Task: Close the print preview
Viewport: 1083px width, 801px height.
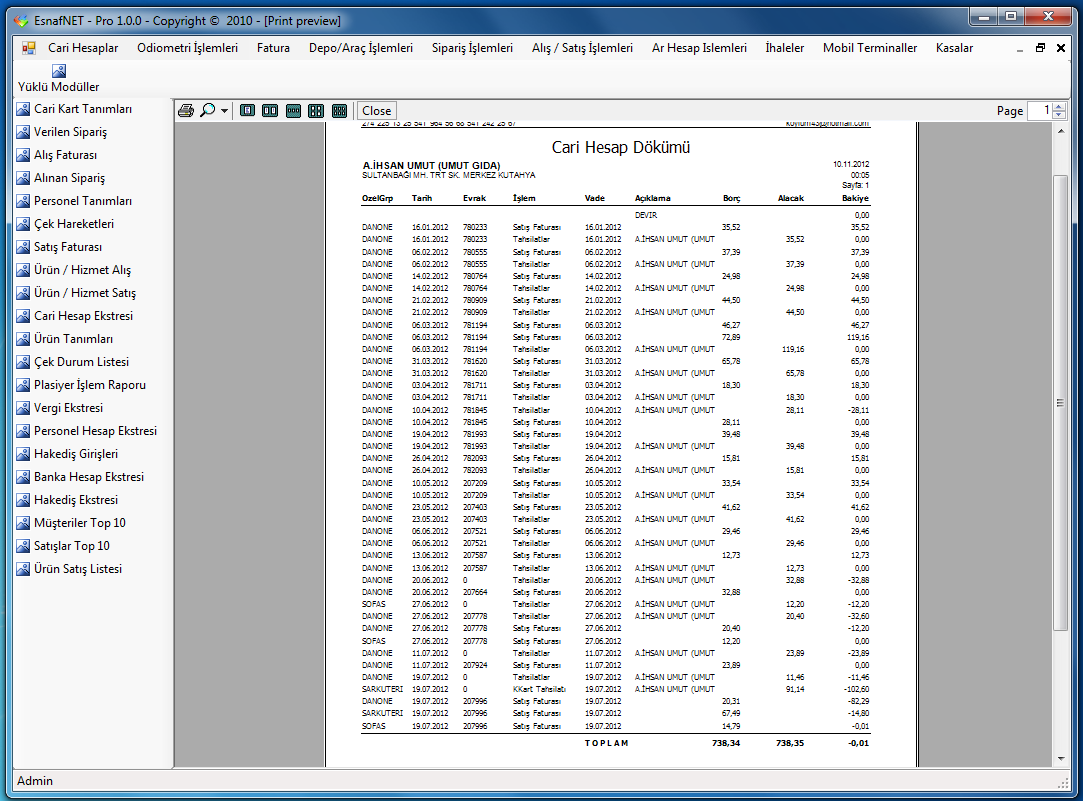Action: (376, 110)
